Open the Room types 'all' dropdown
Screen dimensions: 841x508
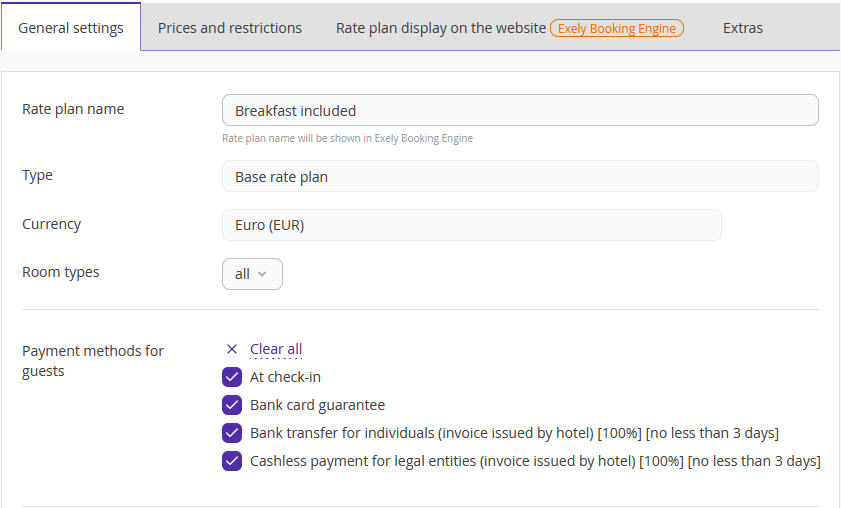(x=252, y=274)
